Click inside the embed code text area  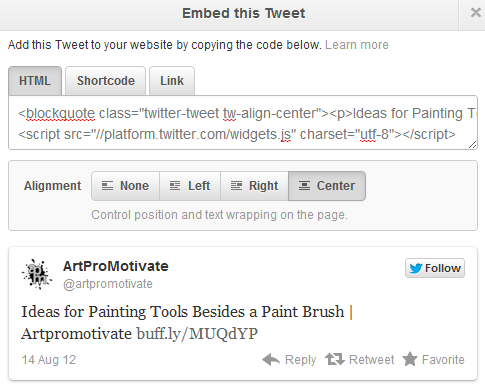(243, 123)
